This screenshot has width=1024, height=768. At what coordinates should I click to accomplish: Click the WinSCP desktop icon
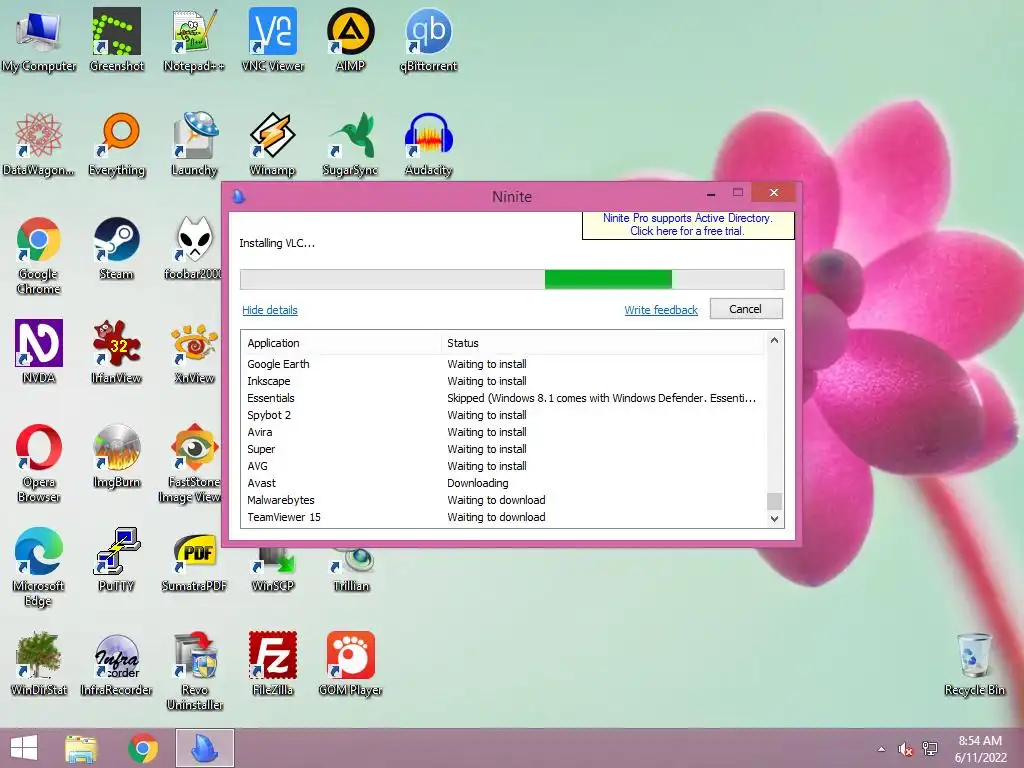272,569
